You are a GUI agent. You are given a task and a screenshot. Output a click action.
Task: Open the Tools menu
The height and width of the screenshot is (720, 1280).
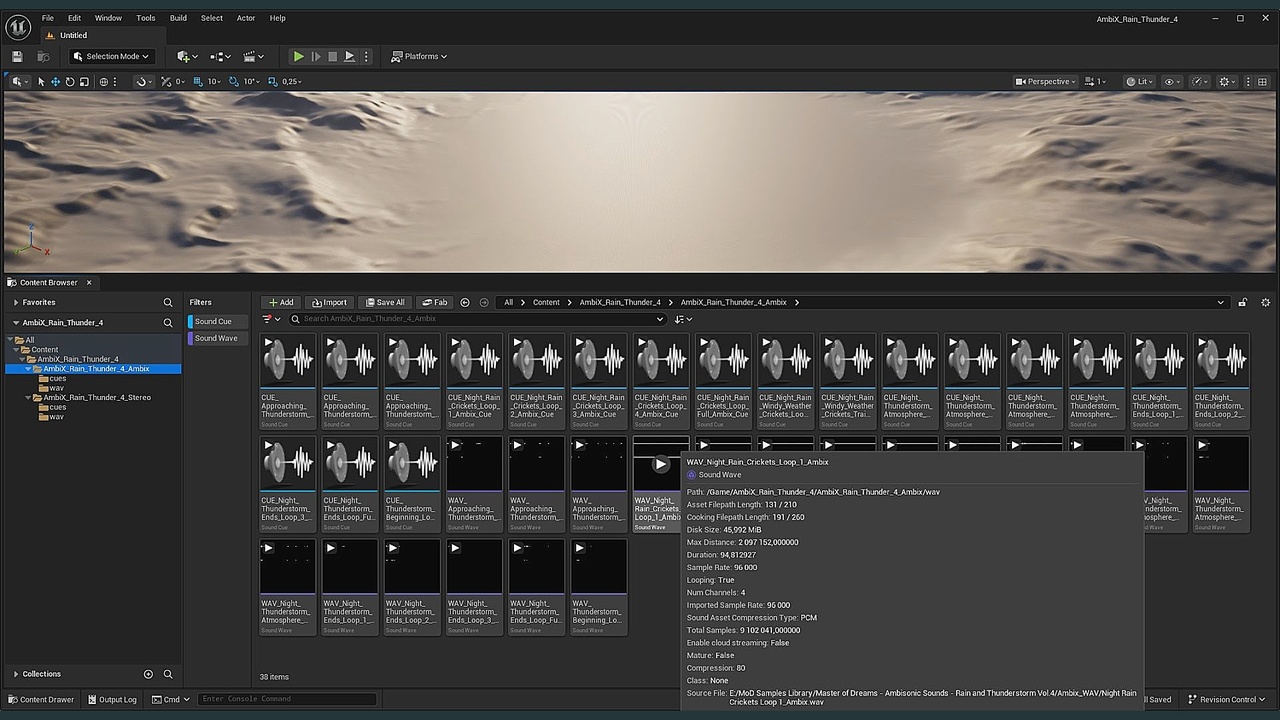pos(146,18)
